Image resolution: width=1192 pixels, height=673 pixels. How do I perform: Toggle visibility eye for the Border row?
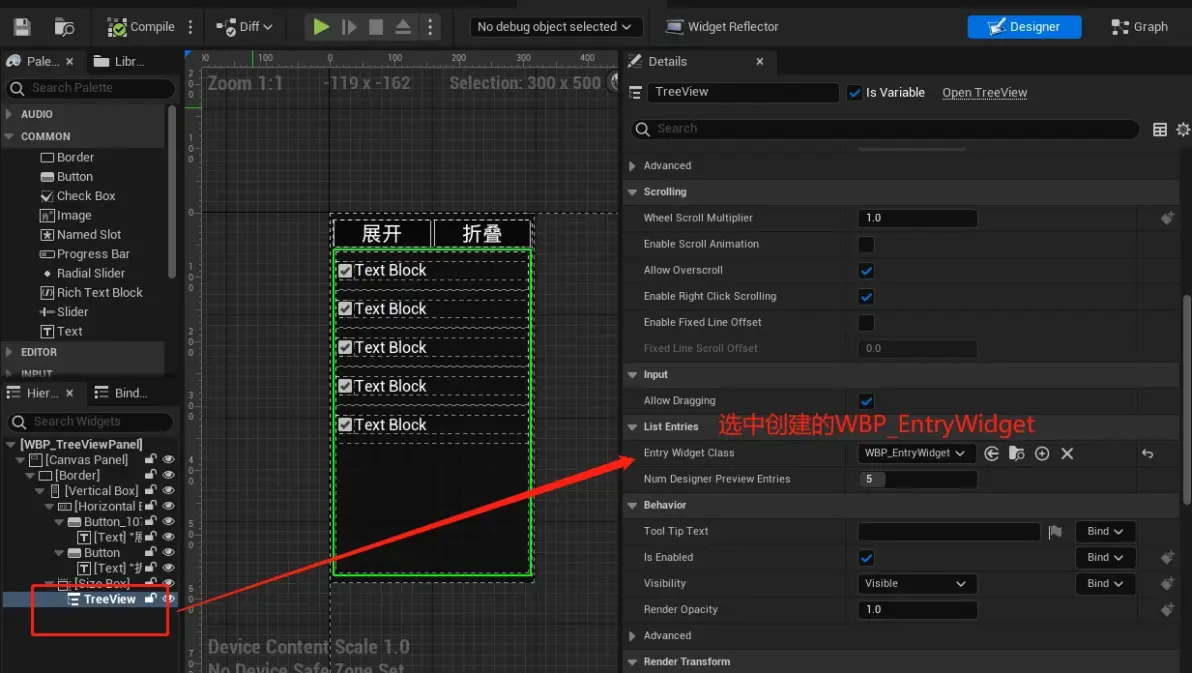(169, 475)
